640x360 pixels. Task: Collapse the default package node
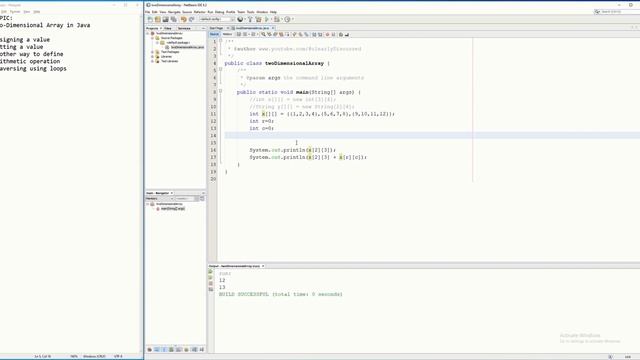[x=157, y=42]
